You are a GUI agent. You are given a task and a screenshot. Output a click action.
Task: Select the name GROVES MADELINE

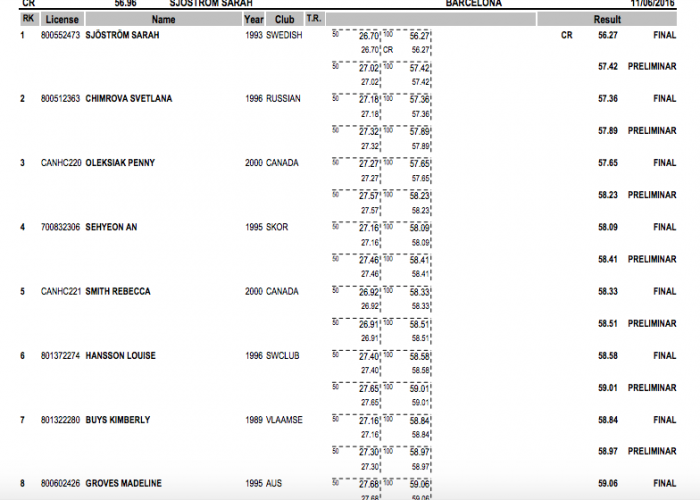[124, 483]
